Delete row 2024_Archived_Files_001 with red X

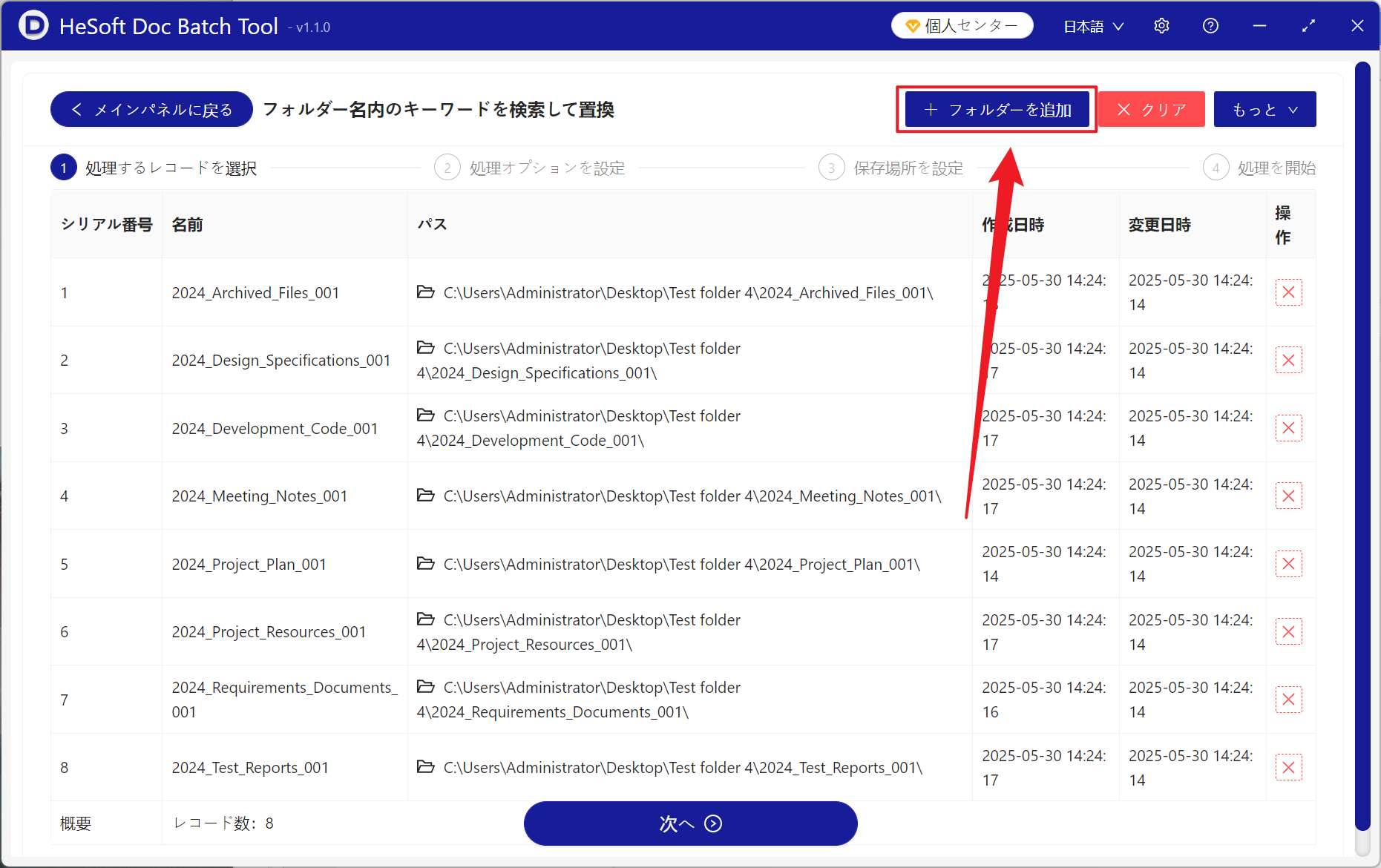(1288, 292)
